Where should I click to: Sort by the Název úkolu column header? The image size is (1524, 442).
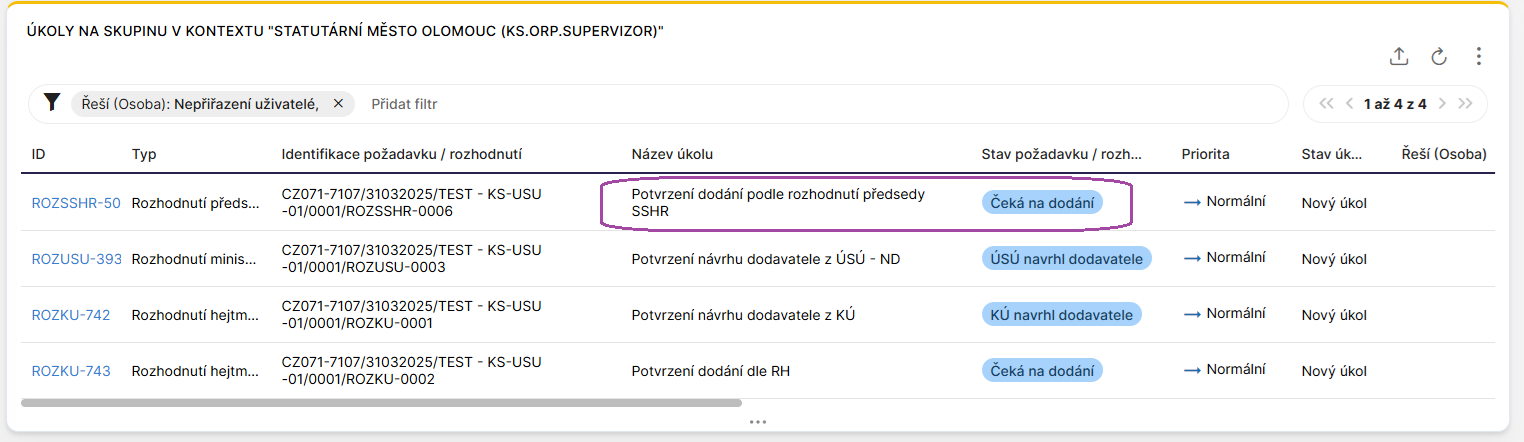[672, 154]
